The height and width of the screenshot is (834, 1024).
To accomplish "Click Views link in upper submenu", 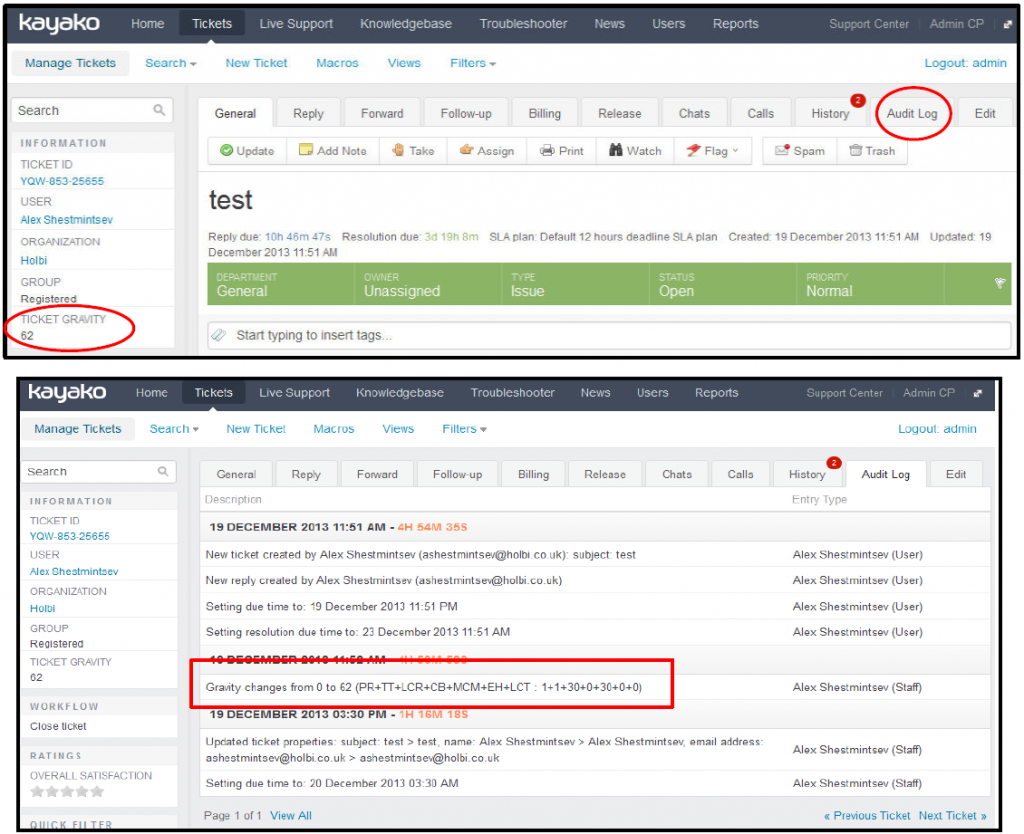I will click(x=404, y=63).
